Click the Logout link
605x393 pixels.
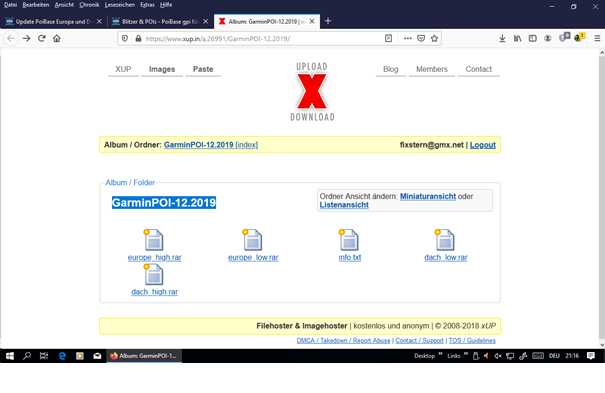coord(482,145)
